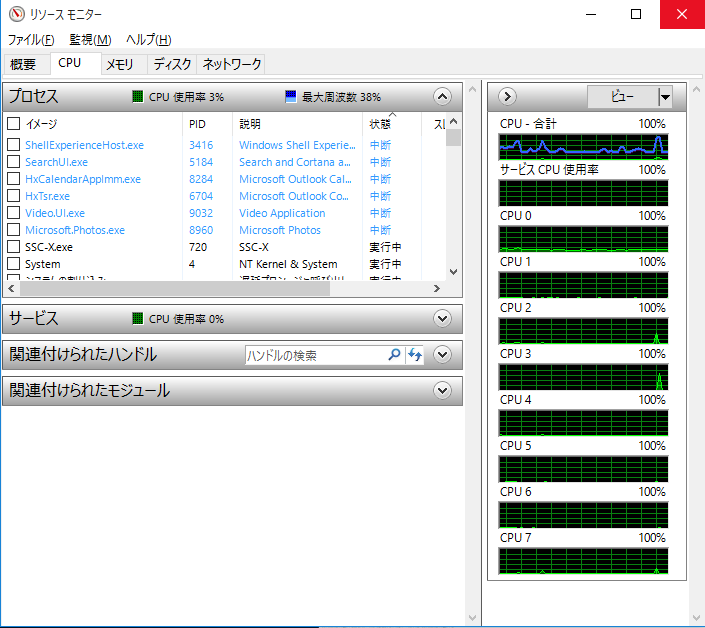Click the Resource Monitor app icon in title bar
Viewport: 705px width, 628px height.
15,15
